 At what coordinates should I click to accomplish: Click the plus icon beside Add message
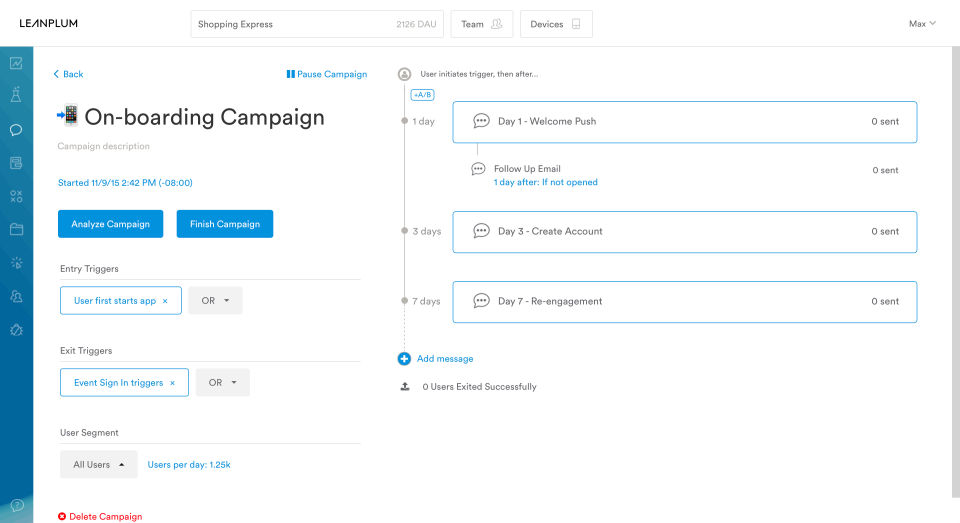click(404, 359)
